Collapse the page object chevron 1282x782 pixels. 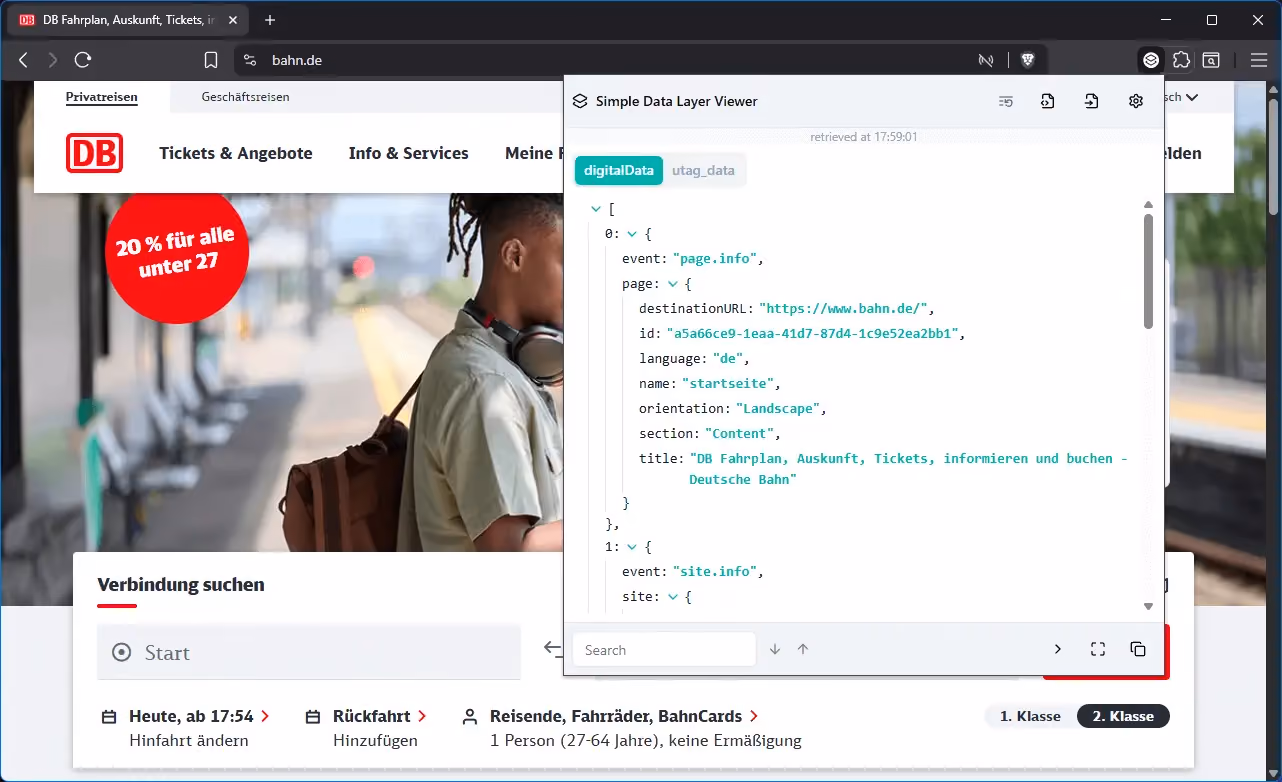[672, 284]
